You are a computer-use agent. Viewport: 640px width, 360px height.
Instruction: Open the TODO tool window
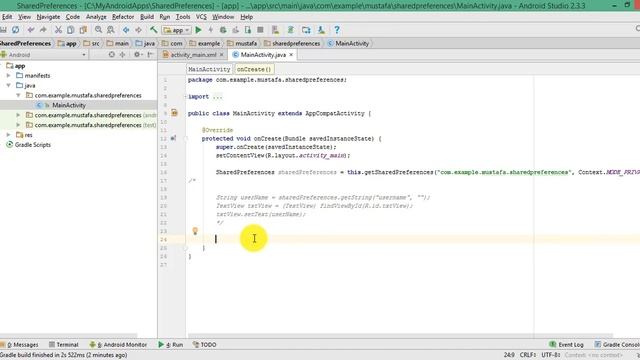tap(204, 345)
